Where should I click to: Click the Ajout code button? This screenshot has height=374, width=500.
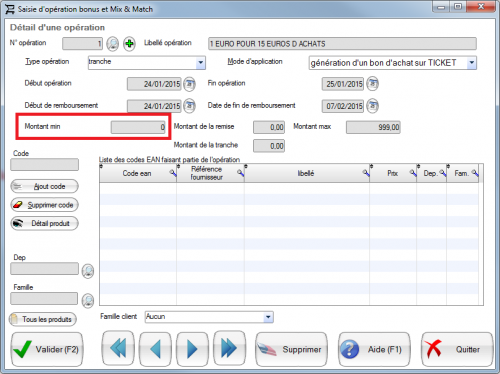point(45,186)
